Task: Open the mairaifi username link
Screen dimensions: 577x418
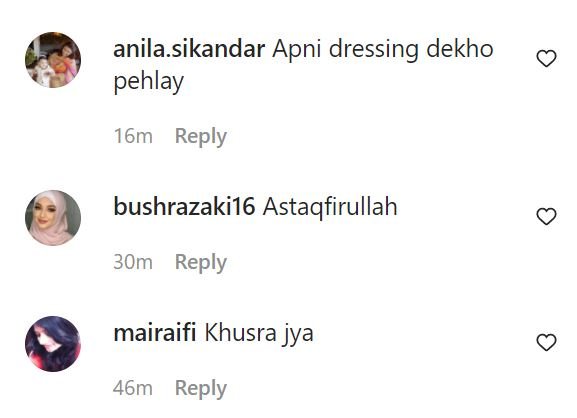Action: [155, 333]
